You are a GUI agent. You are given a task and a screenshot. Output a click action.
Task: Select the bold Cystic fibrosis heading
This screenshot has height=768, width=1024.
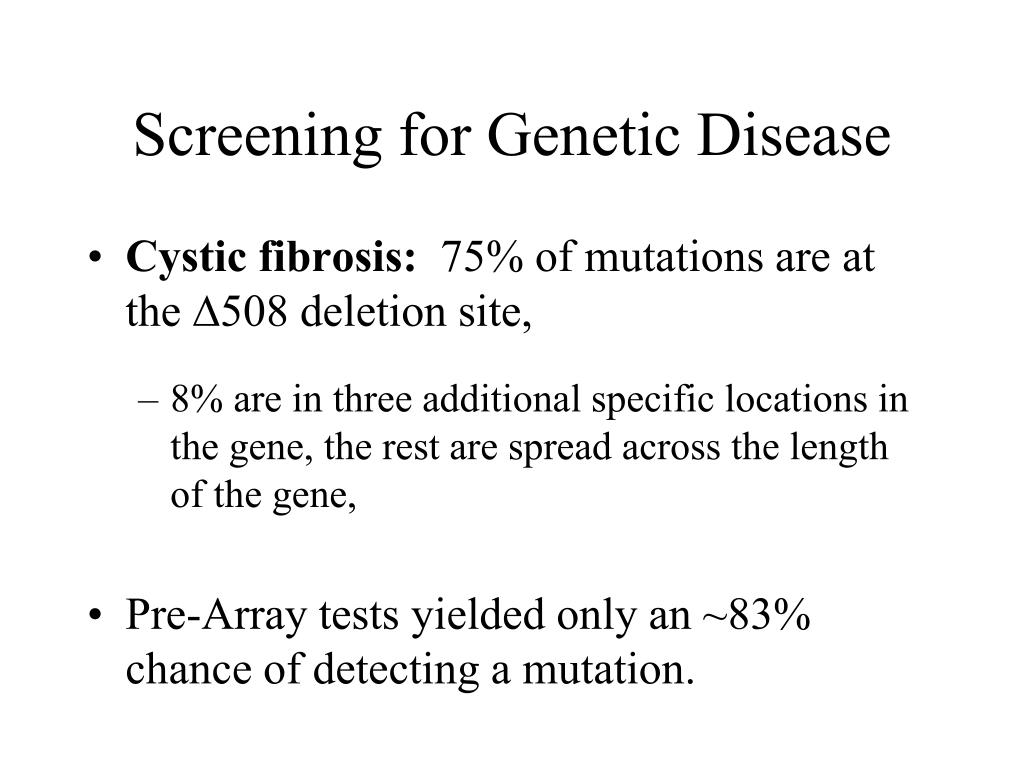pyautogui.click(x=271, y=259)
